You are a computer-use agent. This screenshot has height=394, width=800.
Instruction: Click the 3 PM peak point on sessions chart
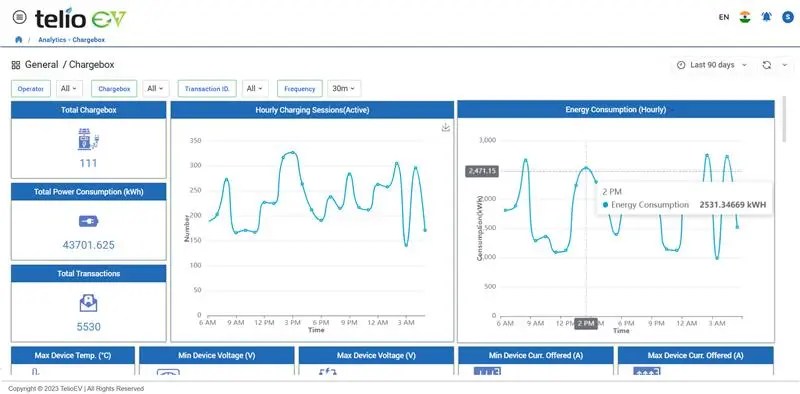tap(293, 152)
